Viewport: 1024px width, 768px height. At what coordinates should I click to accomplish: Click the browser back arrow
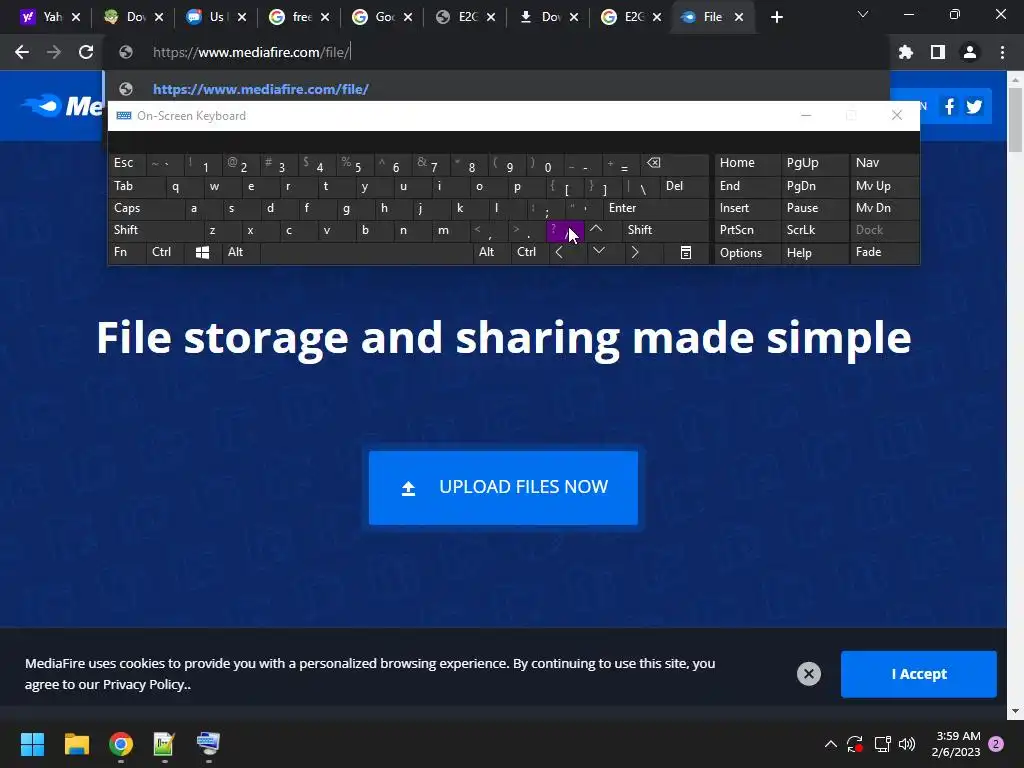(x=22, y=52)
